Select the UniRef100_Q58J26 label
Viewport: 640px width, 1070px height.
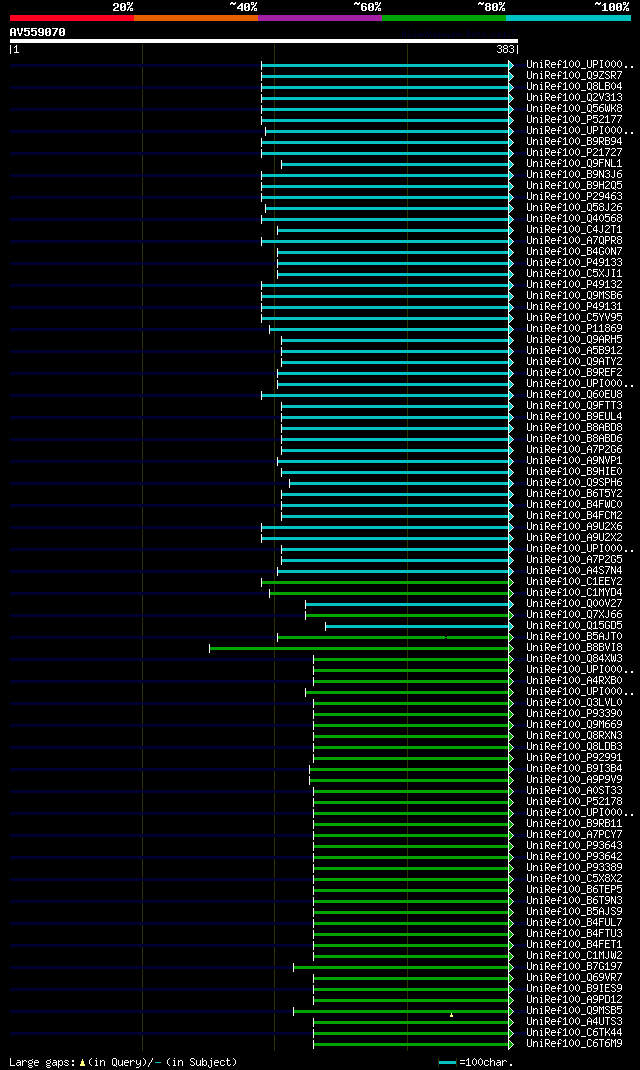[x=574, y=207]
